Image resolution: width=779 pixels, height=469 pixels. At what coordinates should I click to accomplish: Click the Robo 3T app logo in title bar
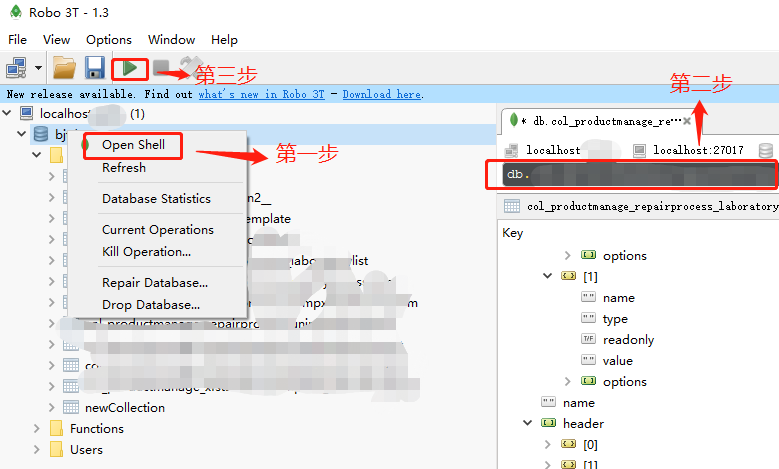tap(15, 12)
